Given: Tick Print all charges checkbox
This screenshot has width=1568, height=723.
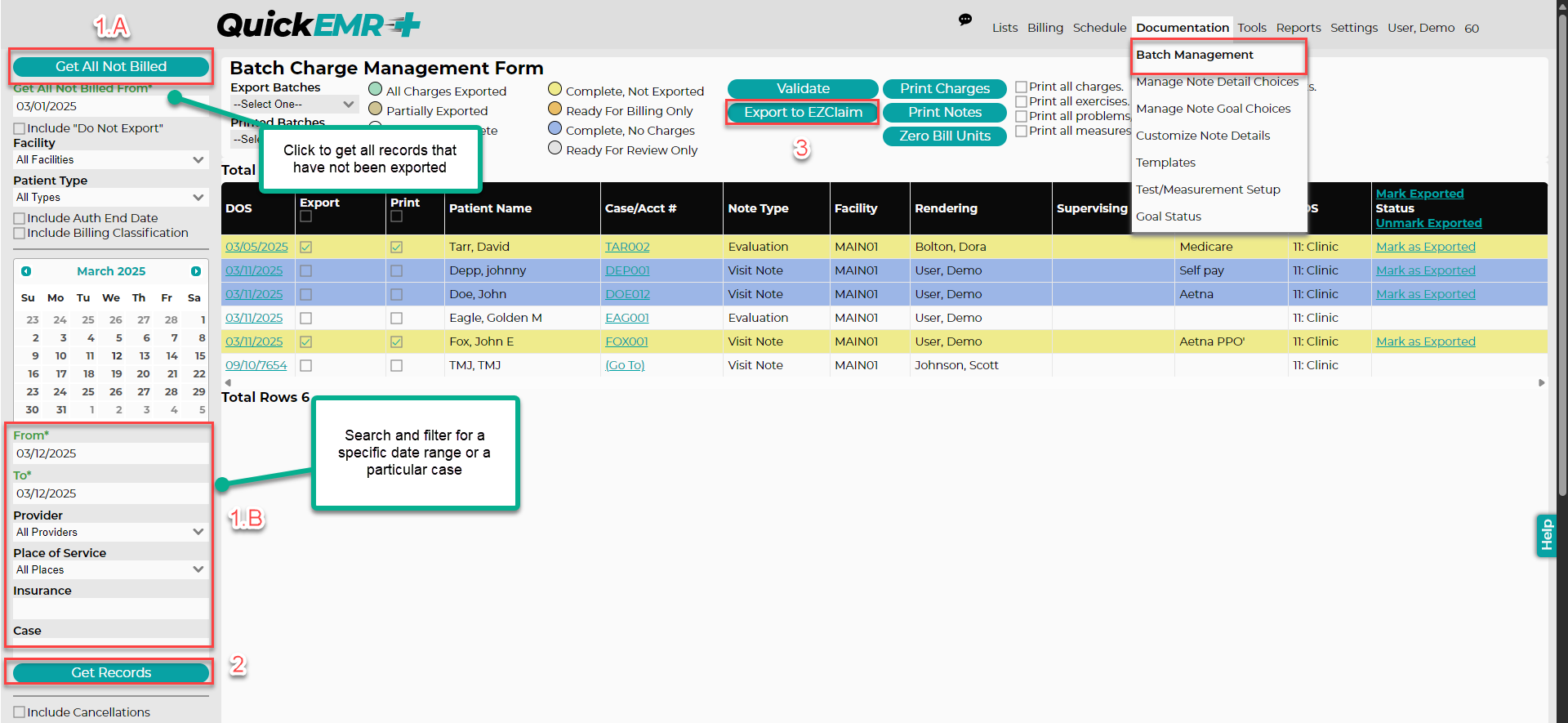Looking at the screenshot, I should 1021,87.
